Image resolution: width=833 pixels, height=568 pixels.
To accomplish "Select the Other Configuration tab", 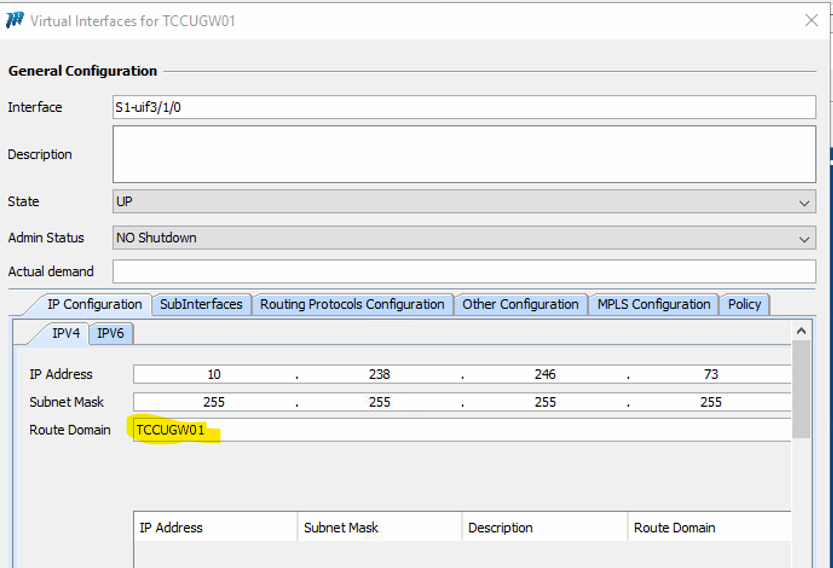I will coord(520,304).
